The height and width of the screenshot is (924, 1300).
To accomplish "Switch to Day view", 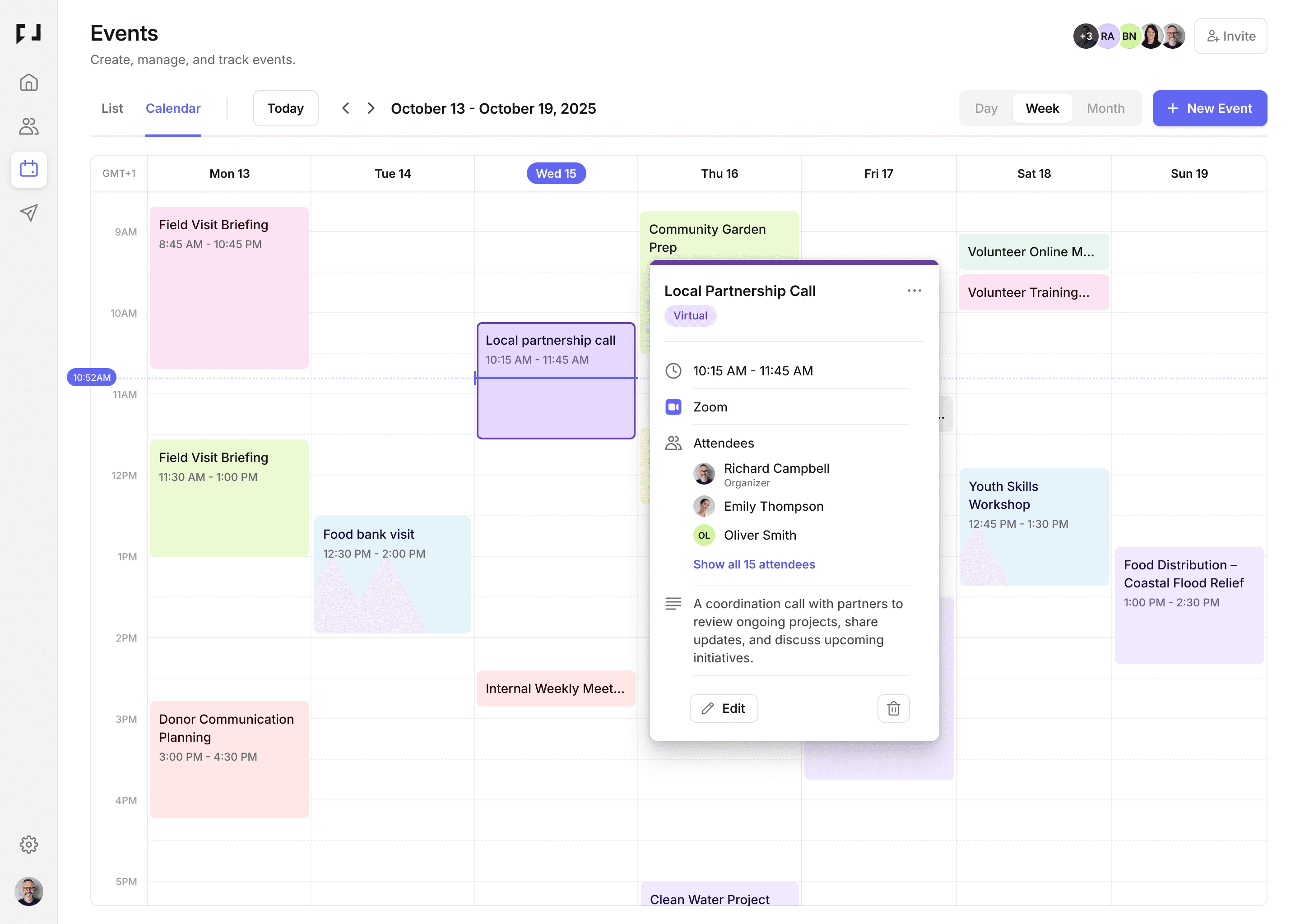I will 986,108.
